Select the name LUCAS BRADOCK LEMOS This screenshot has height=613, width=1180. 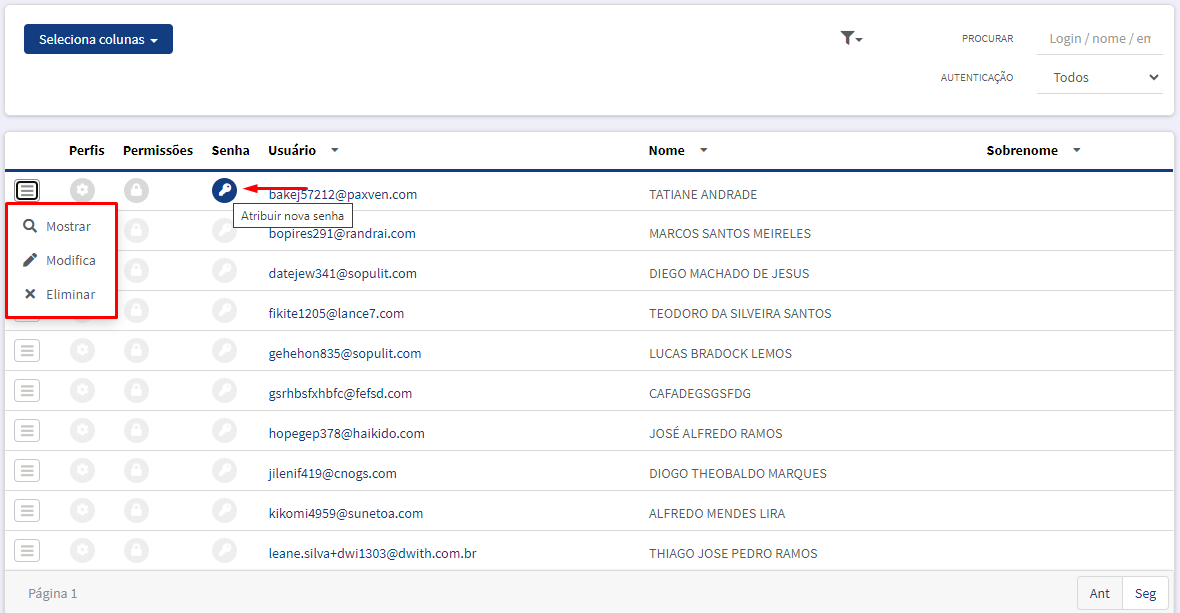click(720, 354)
